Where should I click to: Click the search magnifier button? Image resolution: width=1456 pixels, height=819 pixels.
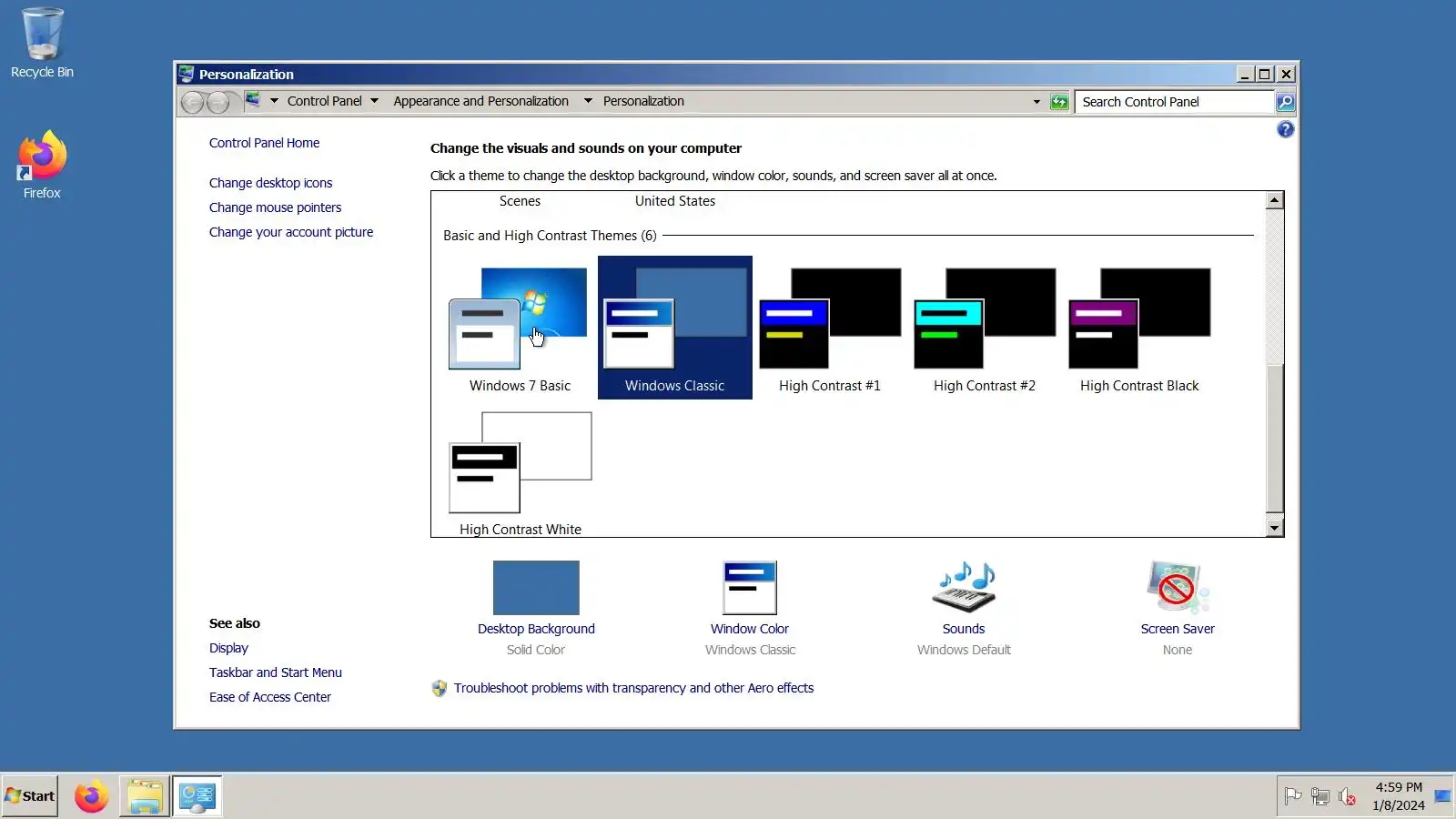1285,102
